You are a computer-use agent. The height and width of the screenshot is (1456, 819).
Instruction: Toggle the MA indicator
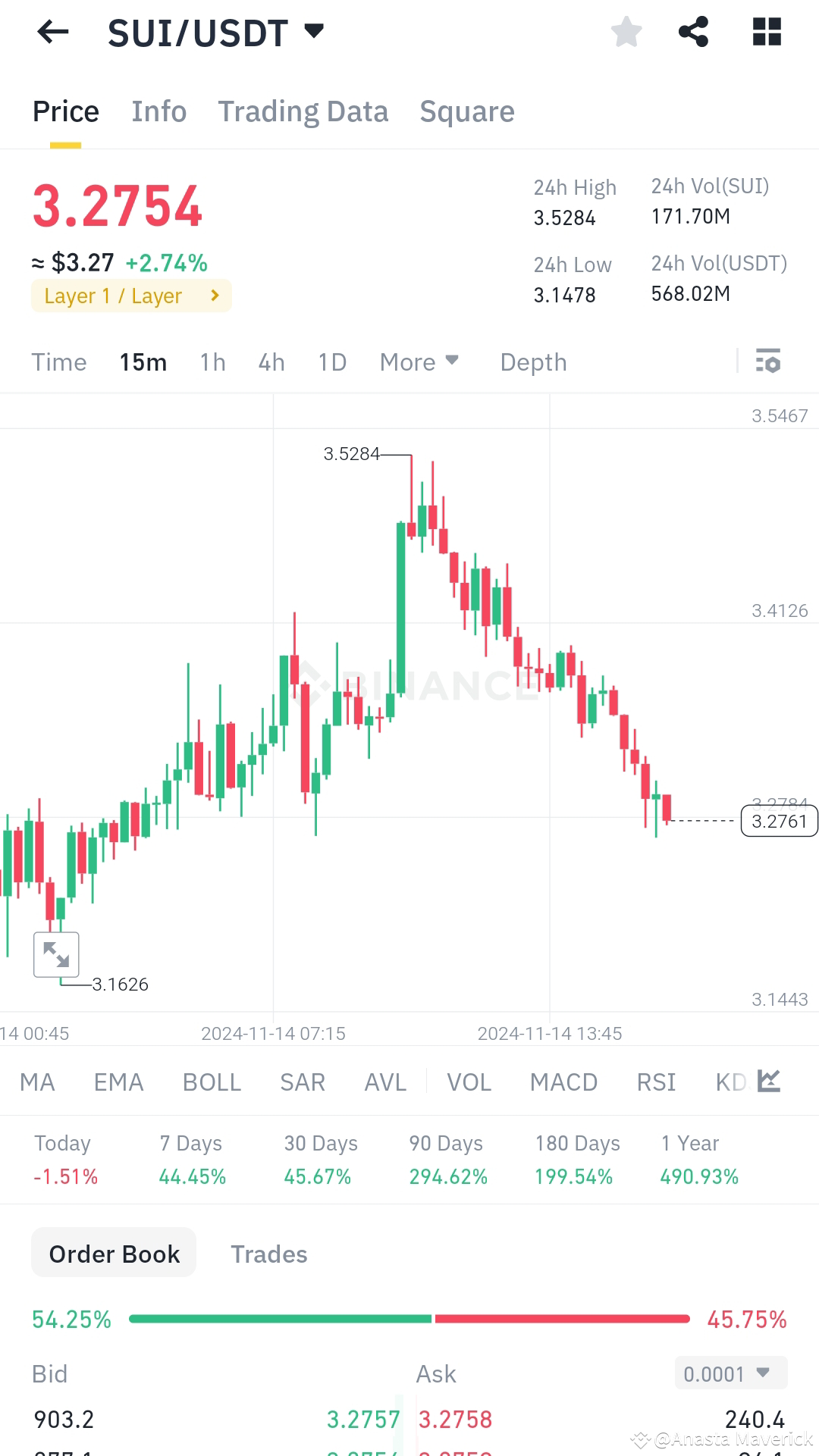[x=36, y=1082]
